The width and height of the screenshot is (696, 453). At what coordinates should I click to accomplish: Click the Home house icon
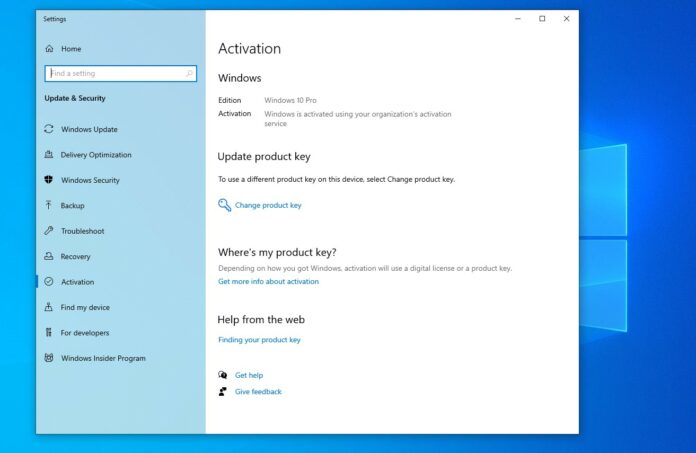(x=49, y=49)
